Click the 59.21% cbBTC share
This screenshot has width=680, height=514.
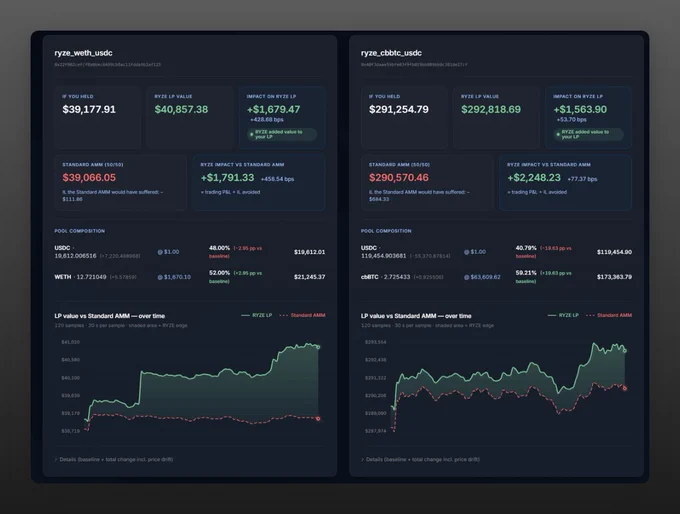[x=526, y=273]
